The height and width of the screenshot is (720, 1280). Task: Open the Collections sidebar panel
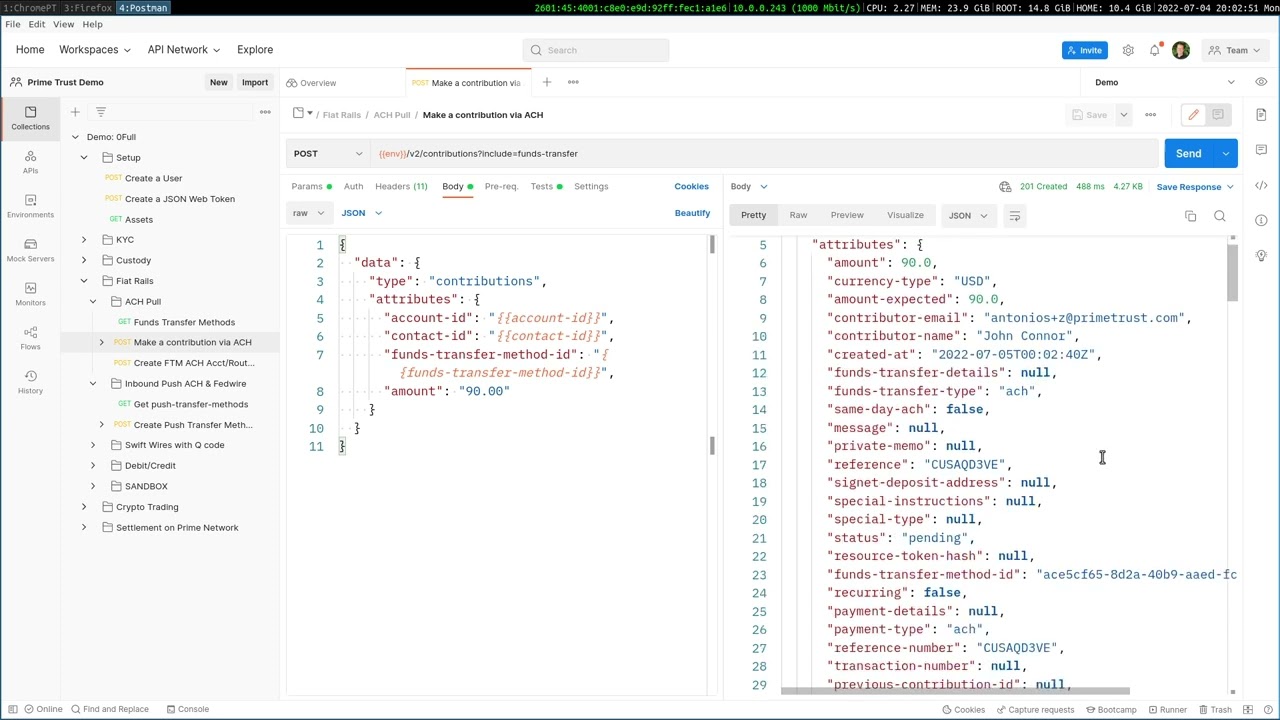30,118
